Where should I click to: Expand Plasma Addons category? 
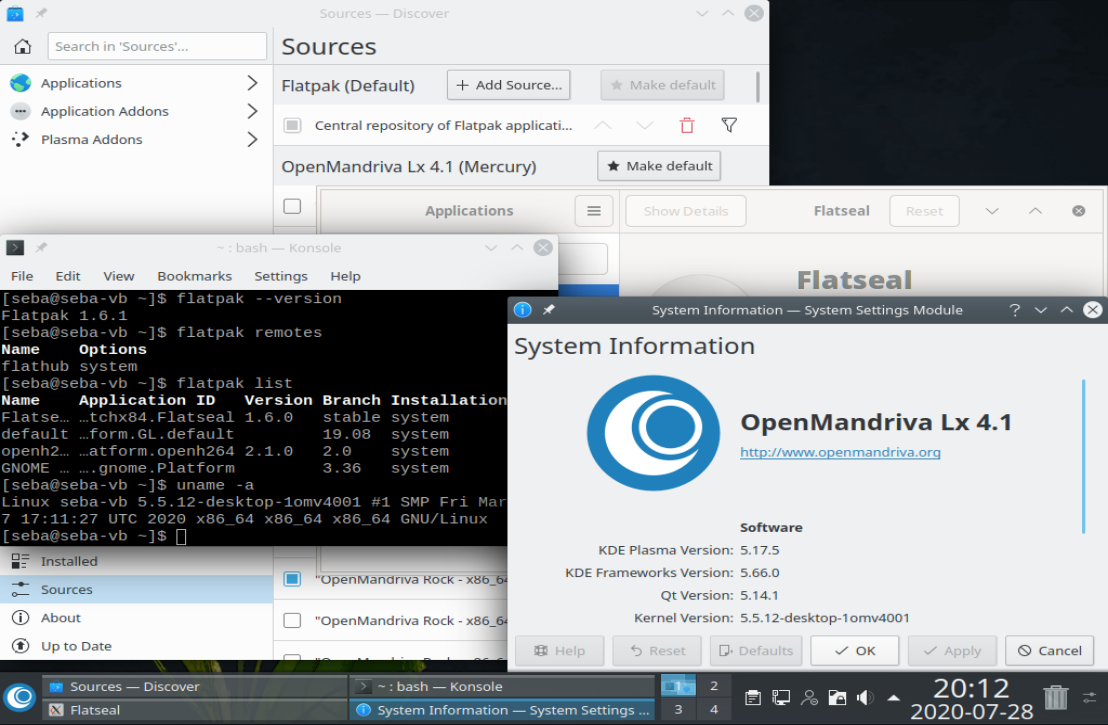tap(252, 139)
